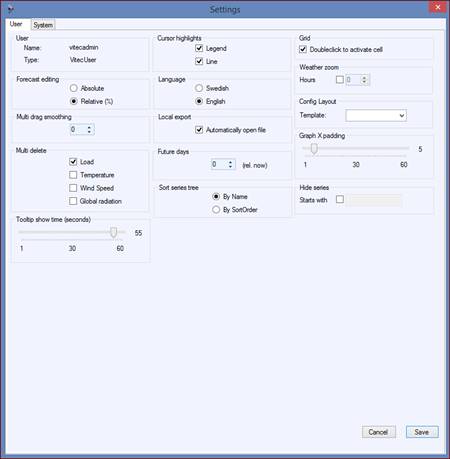Click the application icon in the title bar
Viewport: 450px width, 459px height.
tap(11, 9)
